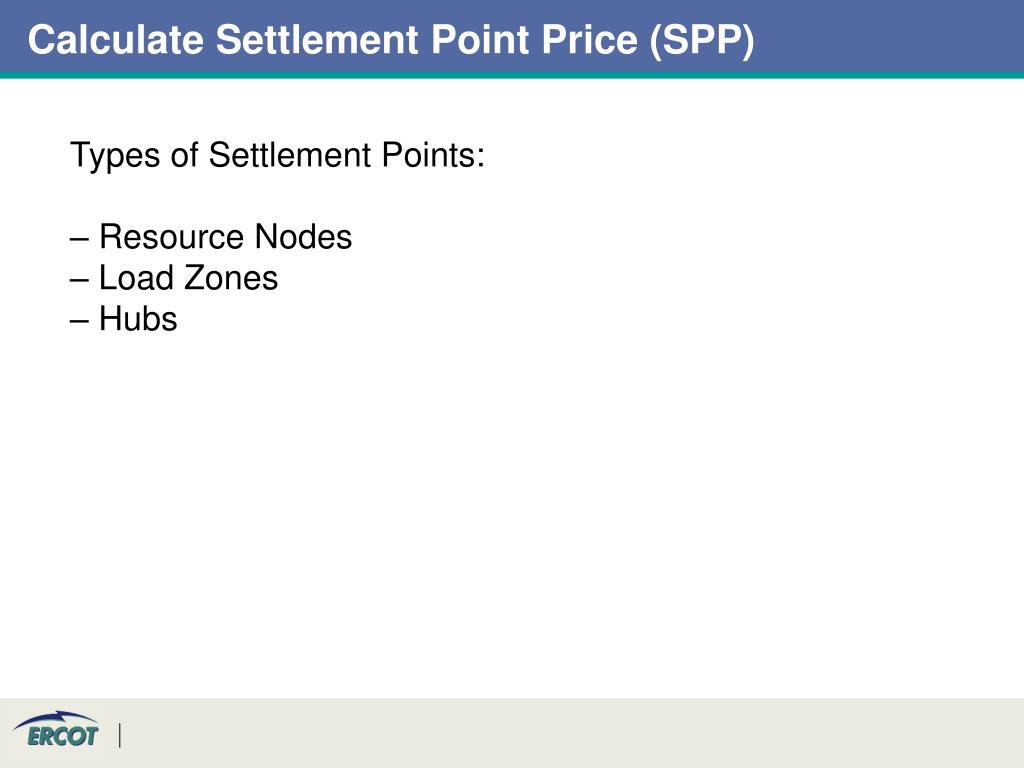The width and height of the screenshot is (1024, 768).
Task: Select the Hubs bullet text
Action: tap(138, 319)
